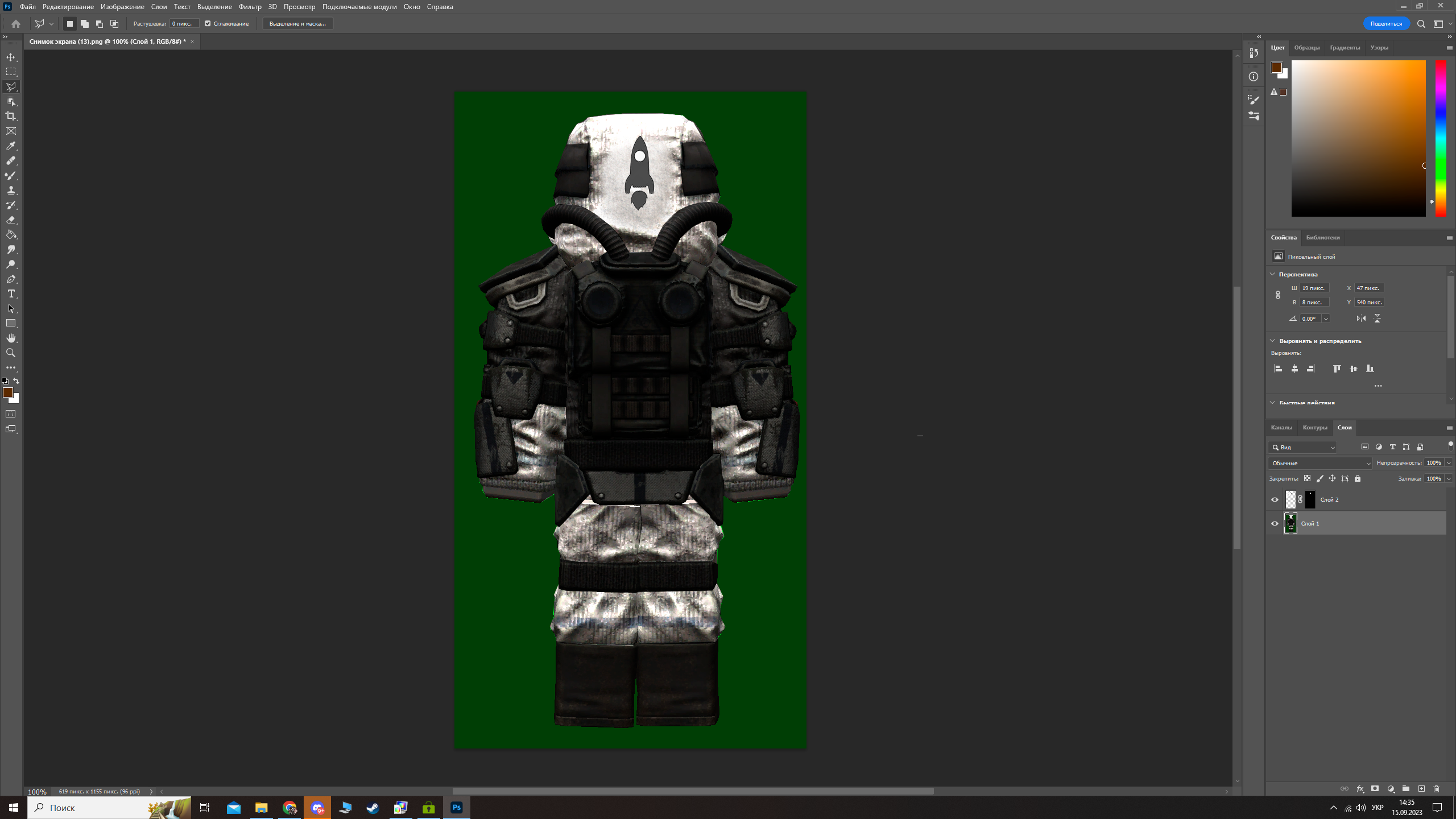The image size is (1456, 819).
Task: Click the Edit Toolbar three-dots icon
Action: [x=11, y=368]
